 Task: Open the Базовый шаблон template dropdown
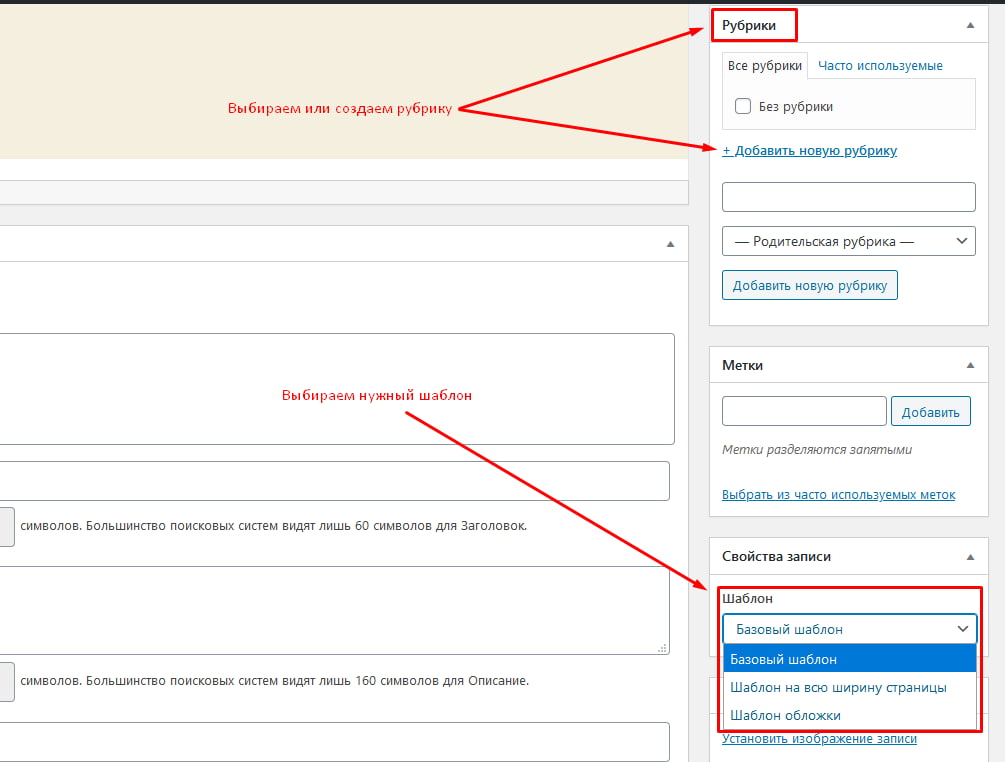(849, 629)
